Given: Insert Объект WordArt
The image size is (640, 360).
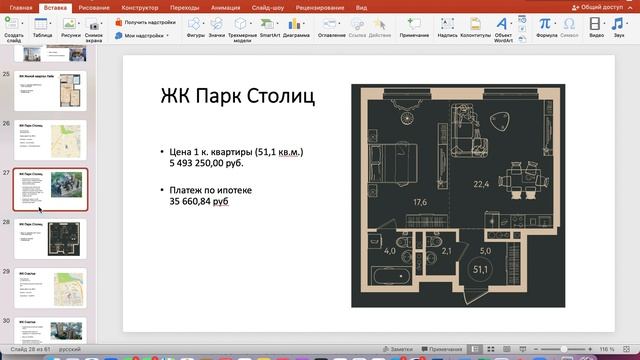Looking at the screenshot, I should click(x=502, y=24).
